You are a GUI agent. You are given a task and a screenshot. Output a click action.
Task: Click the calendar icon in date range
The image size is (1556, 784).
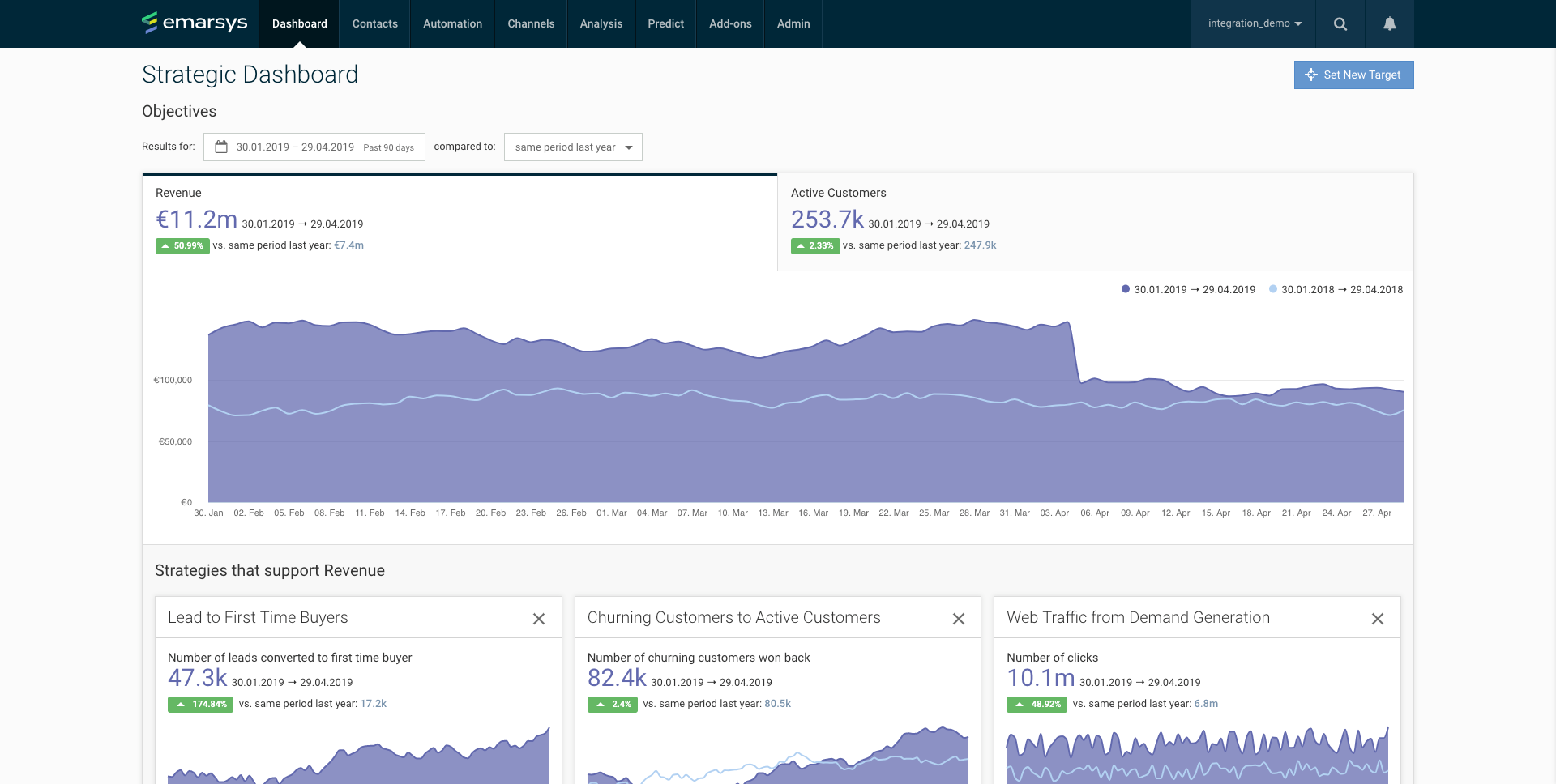coord(221,147)
